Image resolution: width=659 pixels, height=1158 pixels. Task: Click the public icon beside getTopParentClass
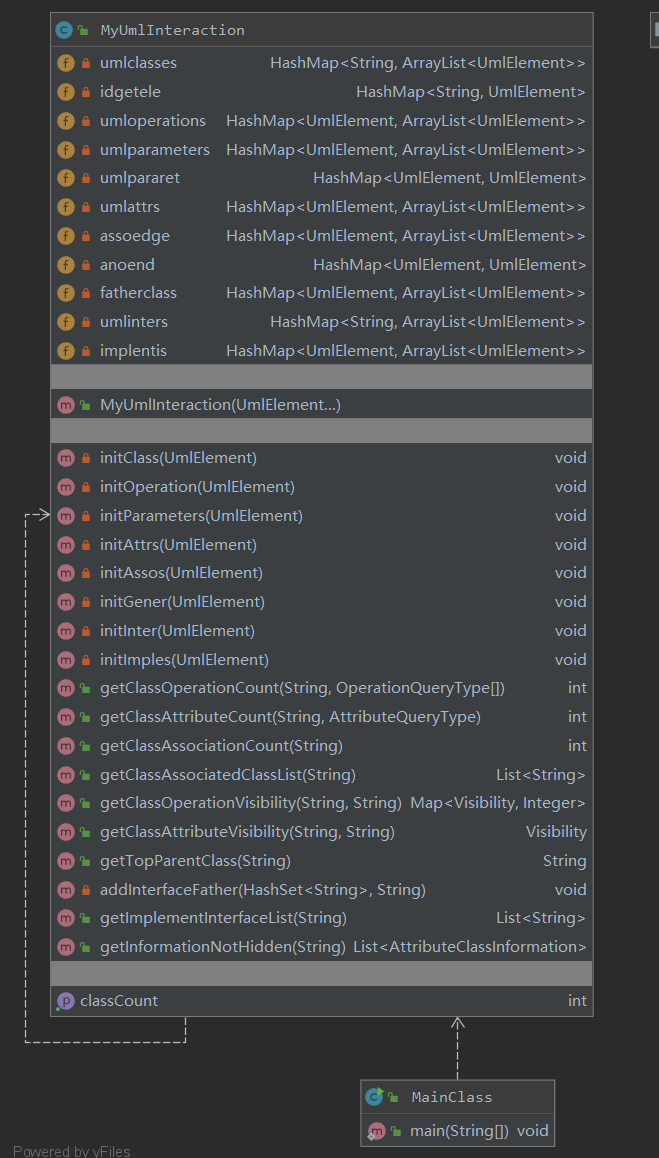tap(86, 861)
